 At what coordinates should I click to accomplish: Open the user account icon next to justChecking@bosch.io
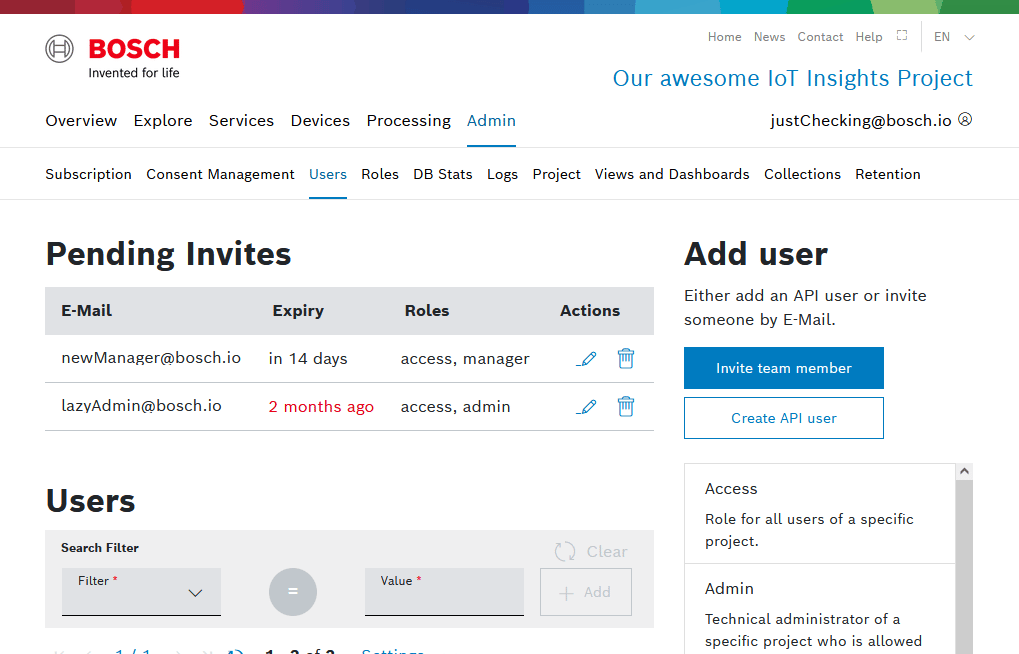click(965, 119)
